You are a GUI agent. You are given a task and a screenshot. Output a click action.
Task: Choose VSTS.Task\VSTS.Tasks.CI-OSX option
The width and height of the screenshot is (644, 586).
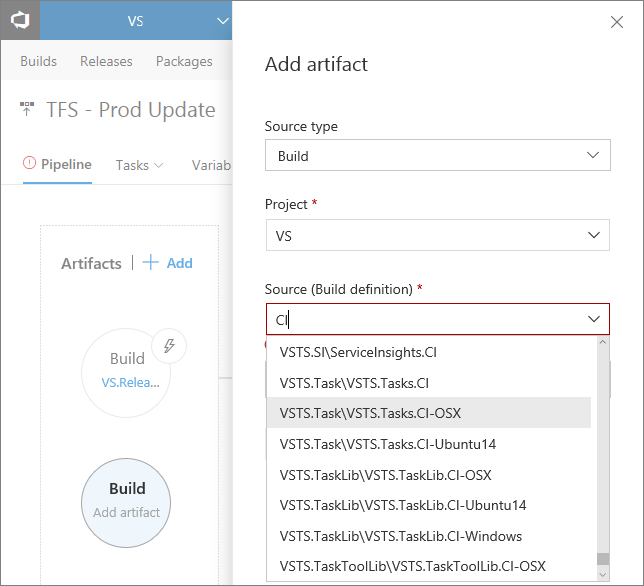pos(429,413)
